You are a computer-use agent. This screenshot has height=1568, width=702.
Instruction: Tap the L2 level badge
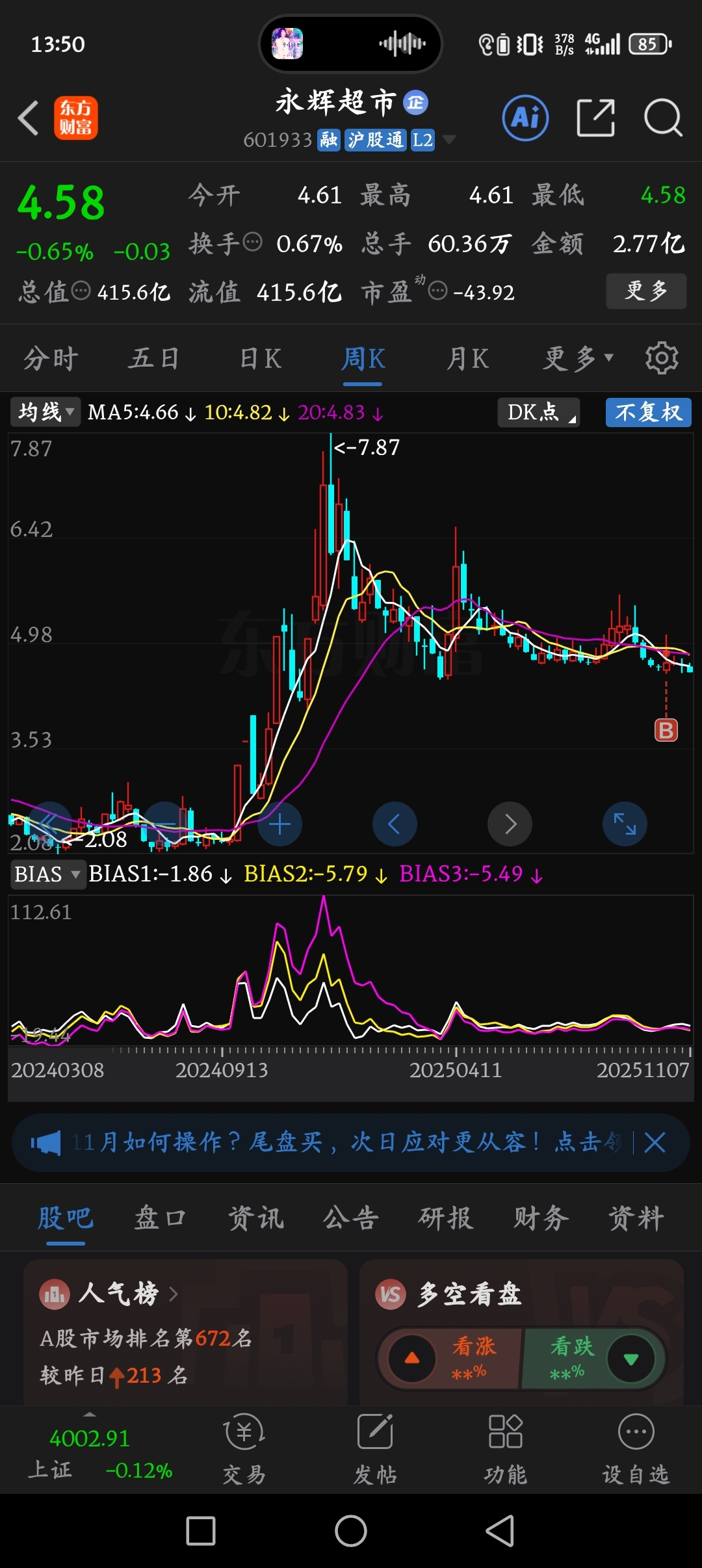click(422, 140)
